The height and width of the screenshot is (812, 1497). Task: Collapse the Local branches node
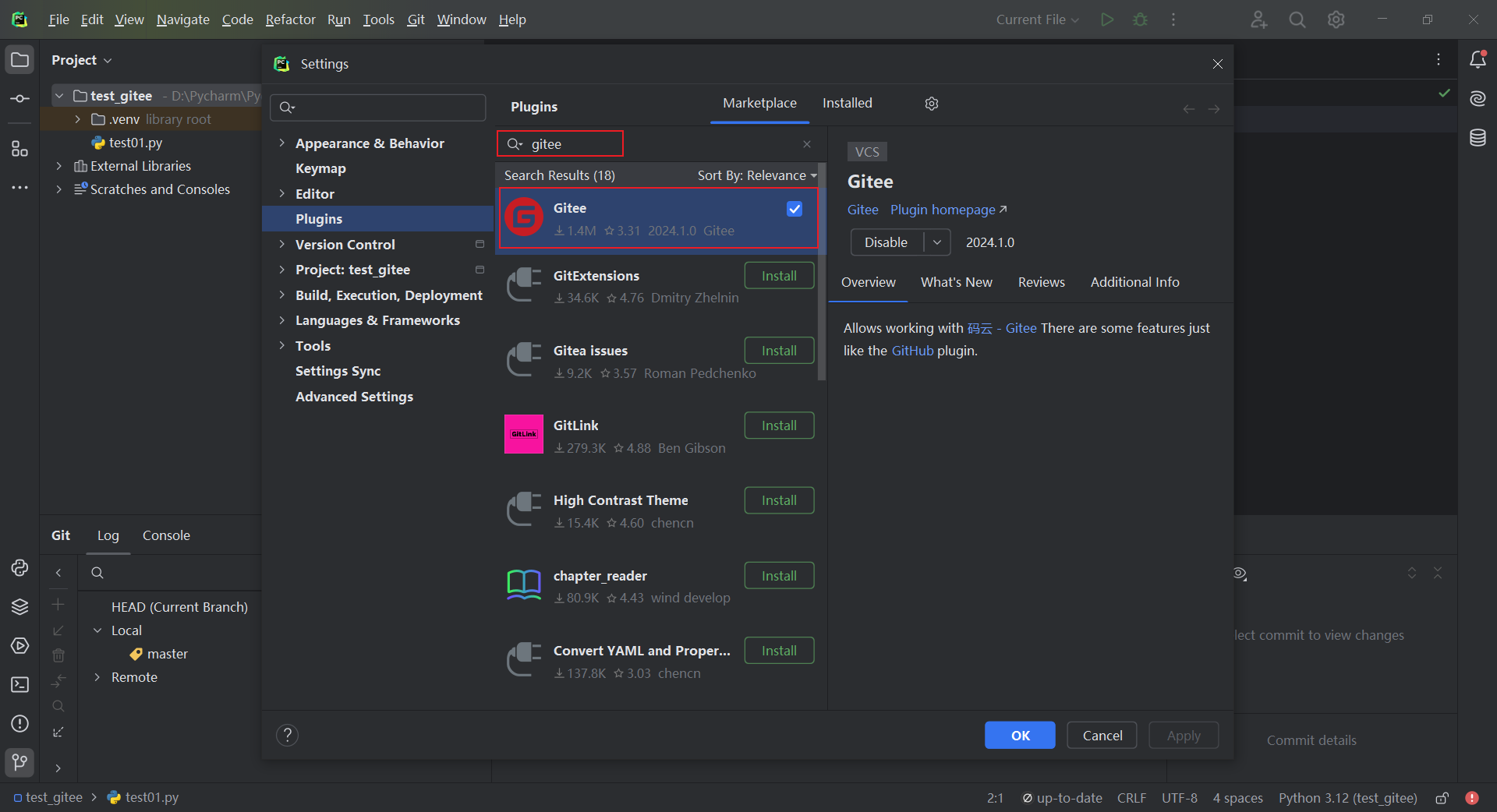(x=97, y=630)
